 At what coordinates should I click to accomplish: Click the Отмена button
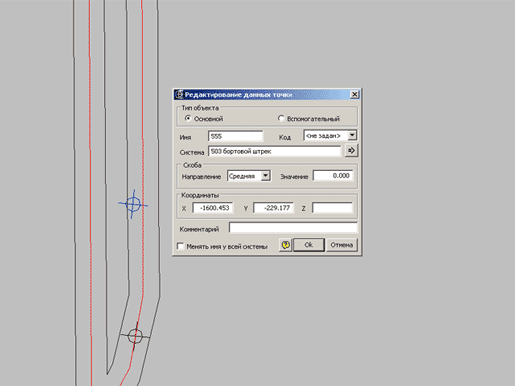(342, 245)
